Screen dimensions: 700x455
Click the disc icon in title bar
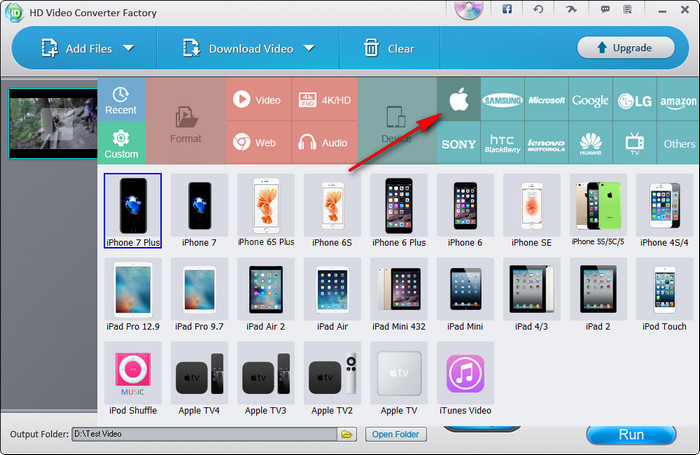click(468, 10)
